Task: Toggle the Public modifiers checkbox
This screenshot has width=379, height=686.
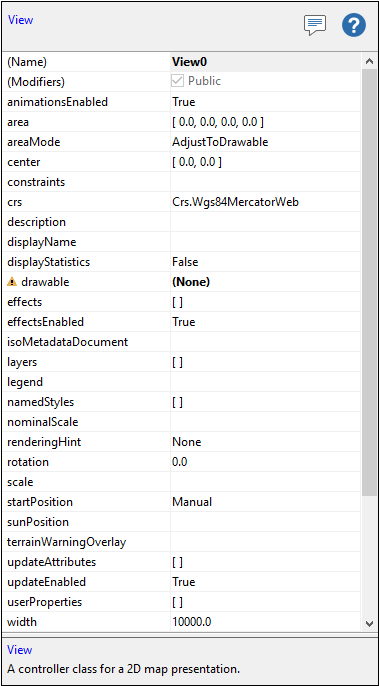Action: tap(178, 81)
